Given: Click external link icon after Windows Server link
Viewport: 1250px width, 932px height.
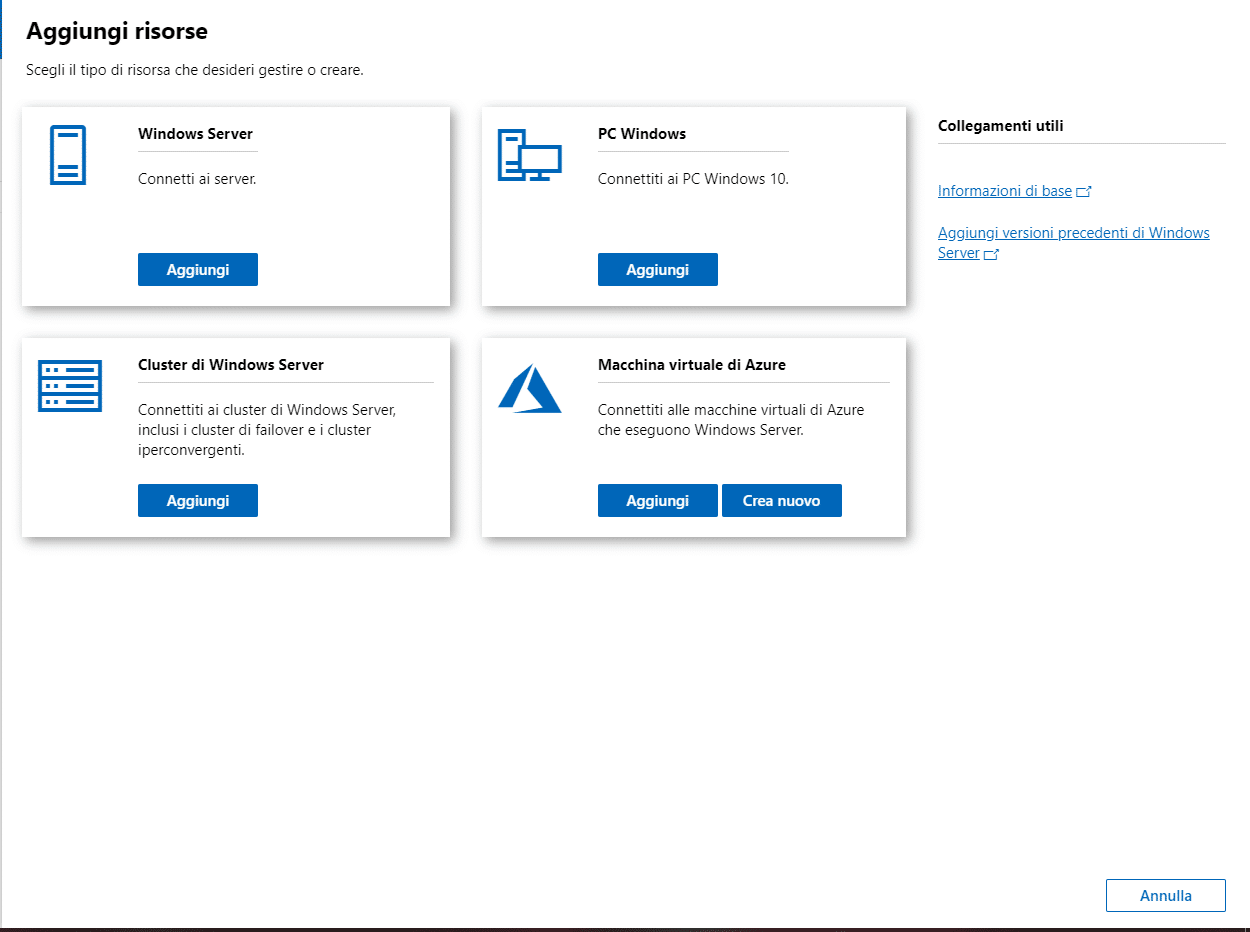Looking at the screenshot, I should [x=992, y=254].
